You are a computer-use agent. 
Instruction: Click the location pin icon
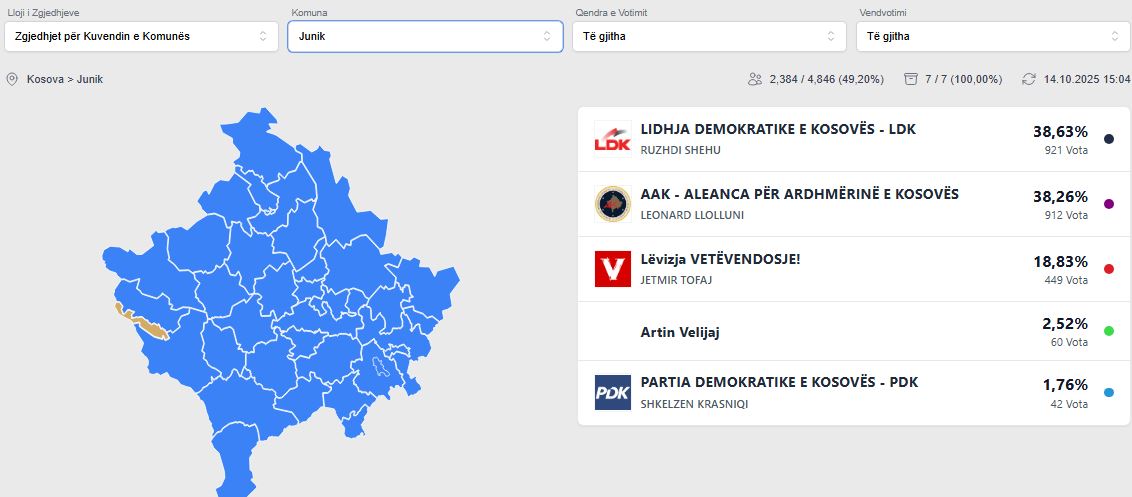click(x=12, y=79)
